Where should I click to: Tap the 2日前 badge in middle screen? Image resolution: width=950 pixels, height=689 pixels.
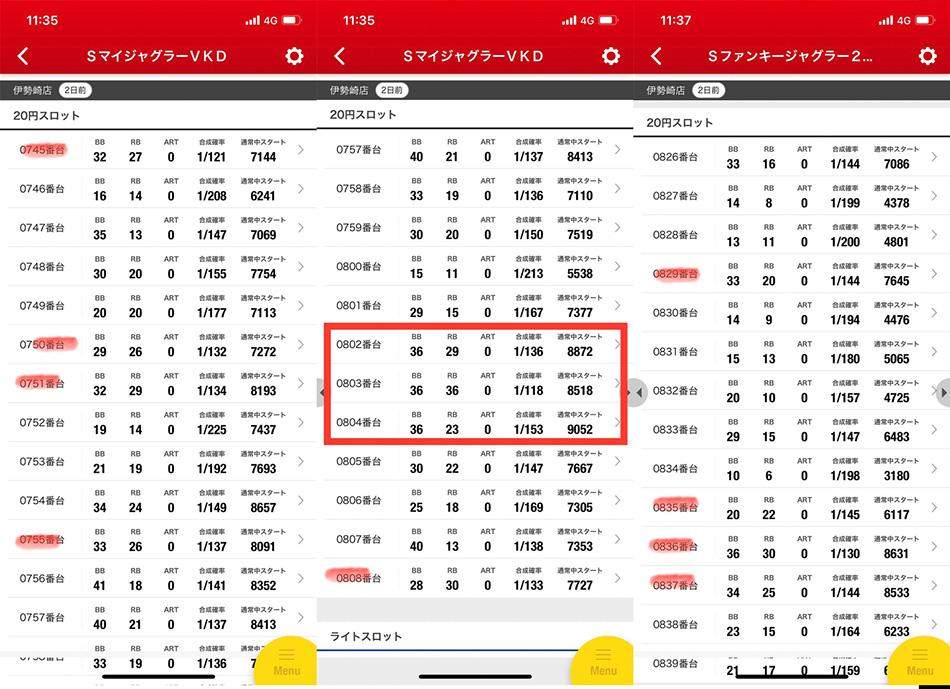(x=391, y=90)
